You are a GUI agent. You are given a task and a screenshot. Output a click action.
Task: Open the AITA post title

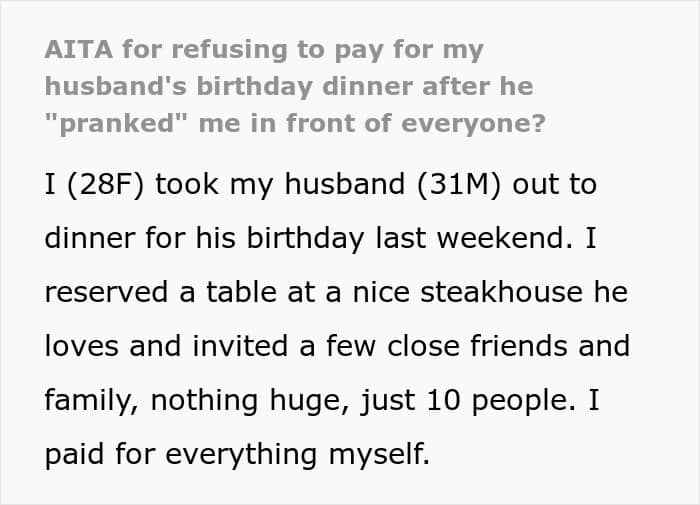[x=295, y=87]
